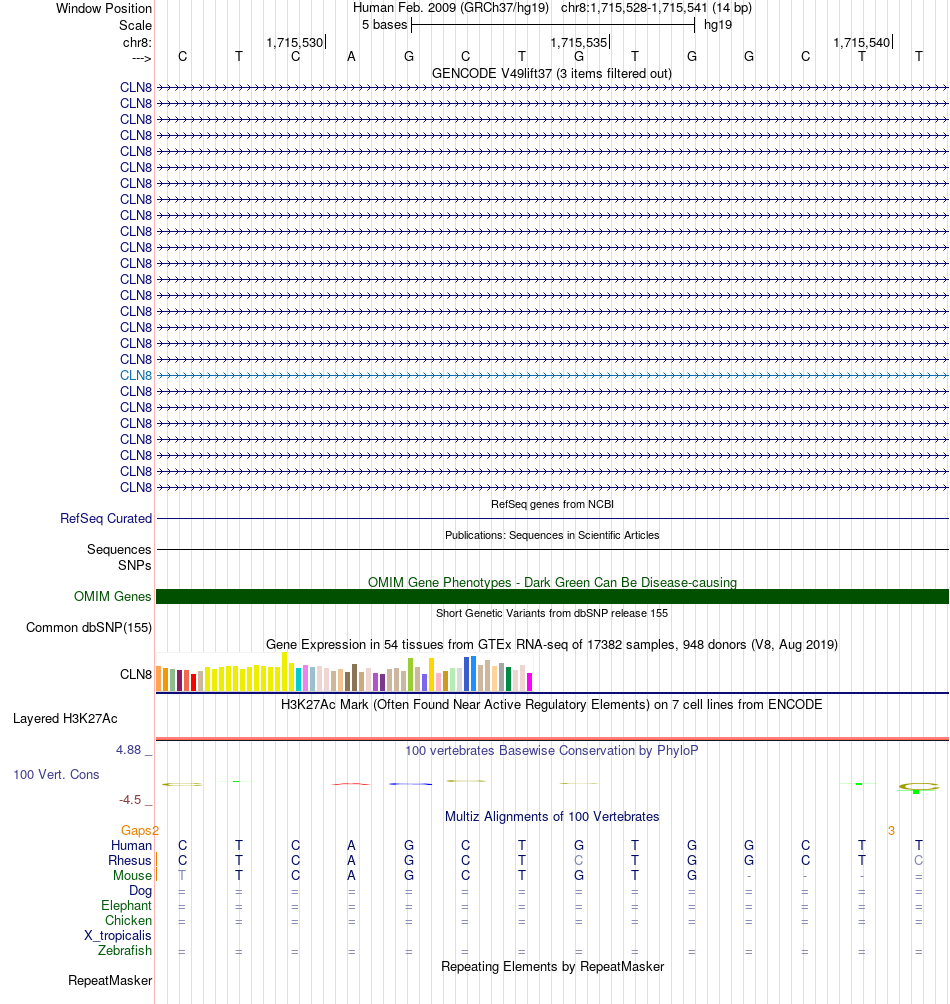Click the tallest yellow bar in the GTEx chart
This screenshot has height=1004, width=950.
[284, 672]
